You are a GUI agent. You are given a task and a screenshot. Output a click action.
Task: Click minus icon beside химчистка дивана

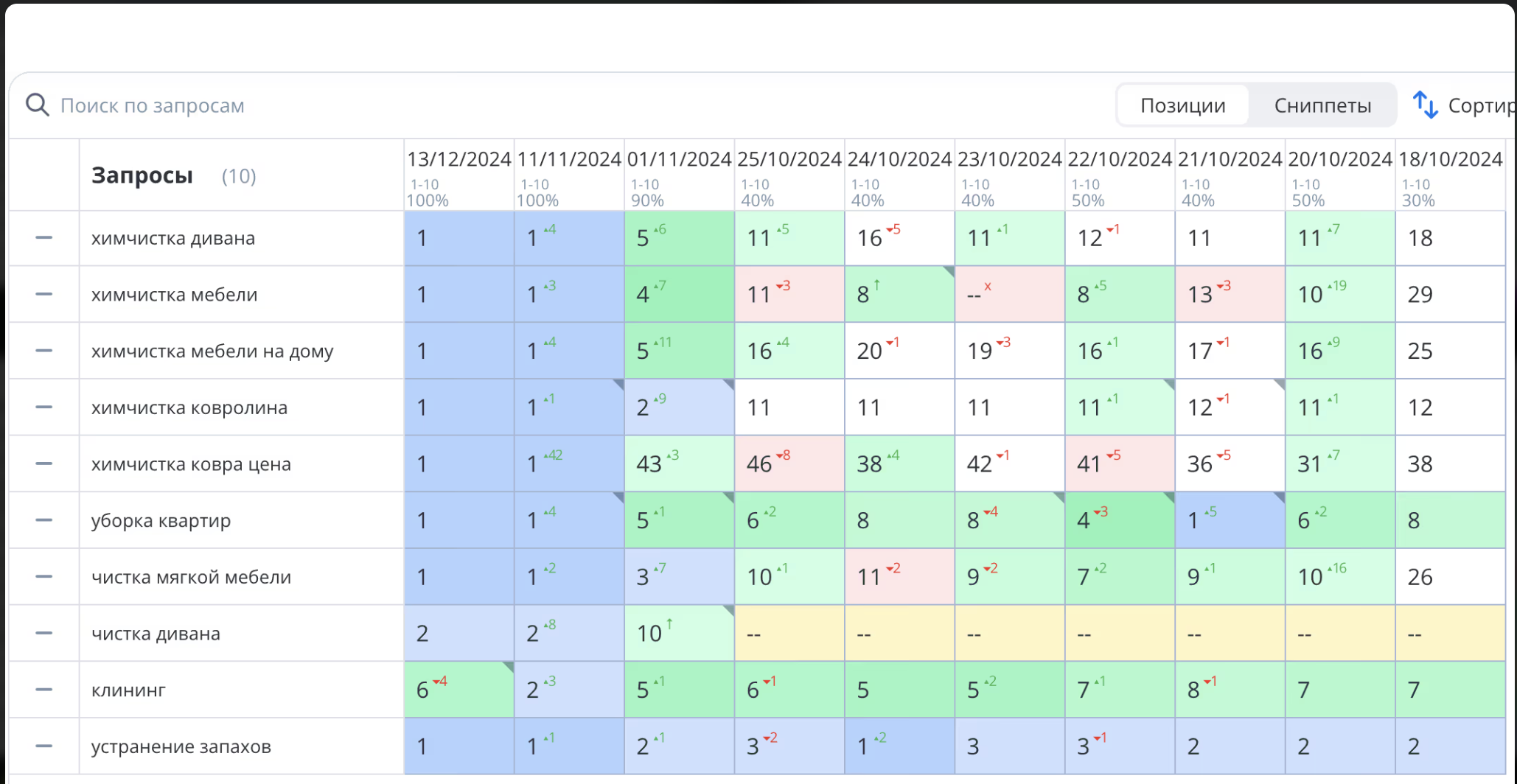pos(44,238)
